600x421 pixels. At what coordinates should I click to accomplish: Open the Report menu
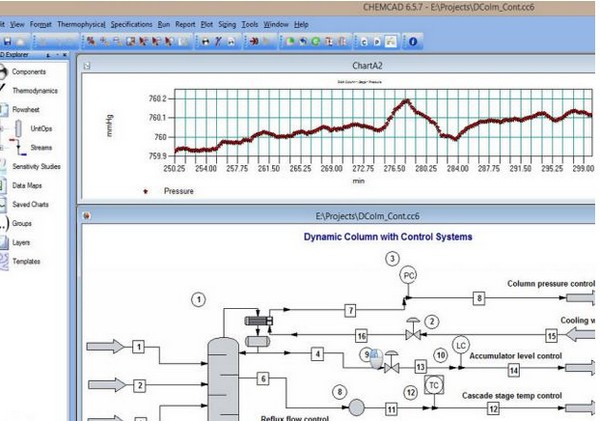(185, 24)
